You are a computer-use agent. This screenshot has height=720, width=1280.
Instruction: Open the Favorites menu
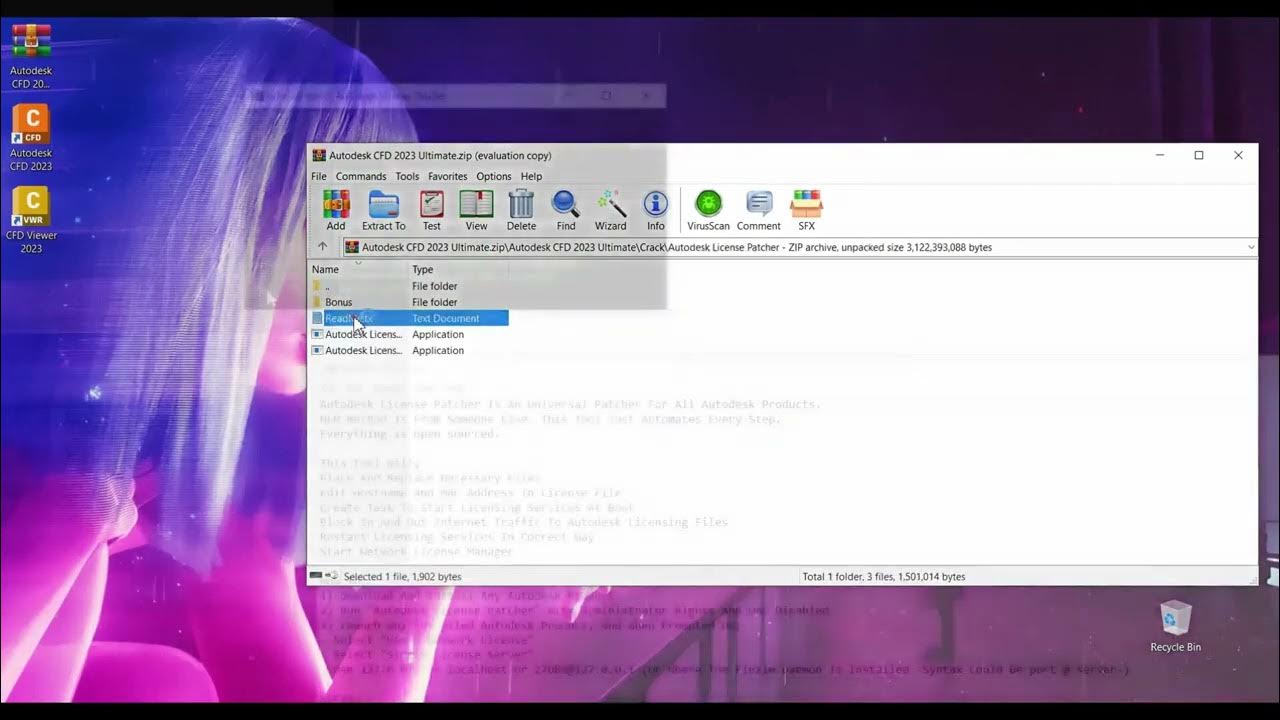[x=447, y=176]
